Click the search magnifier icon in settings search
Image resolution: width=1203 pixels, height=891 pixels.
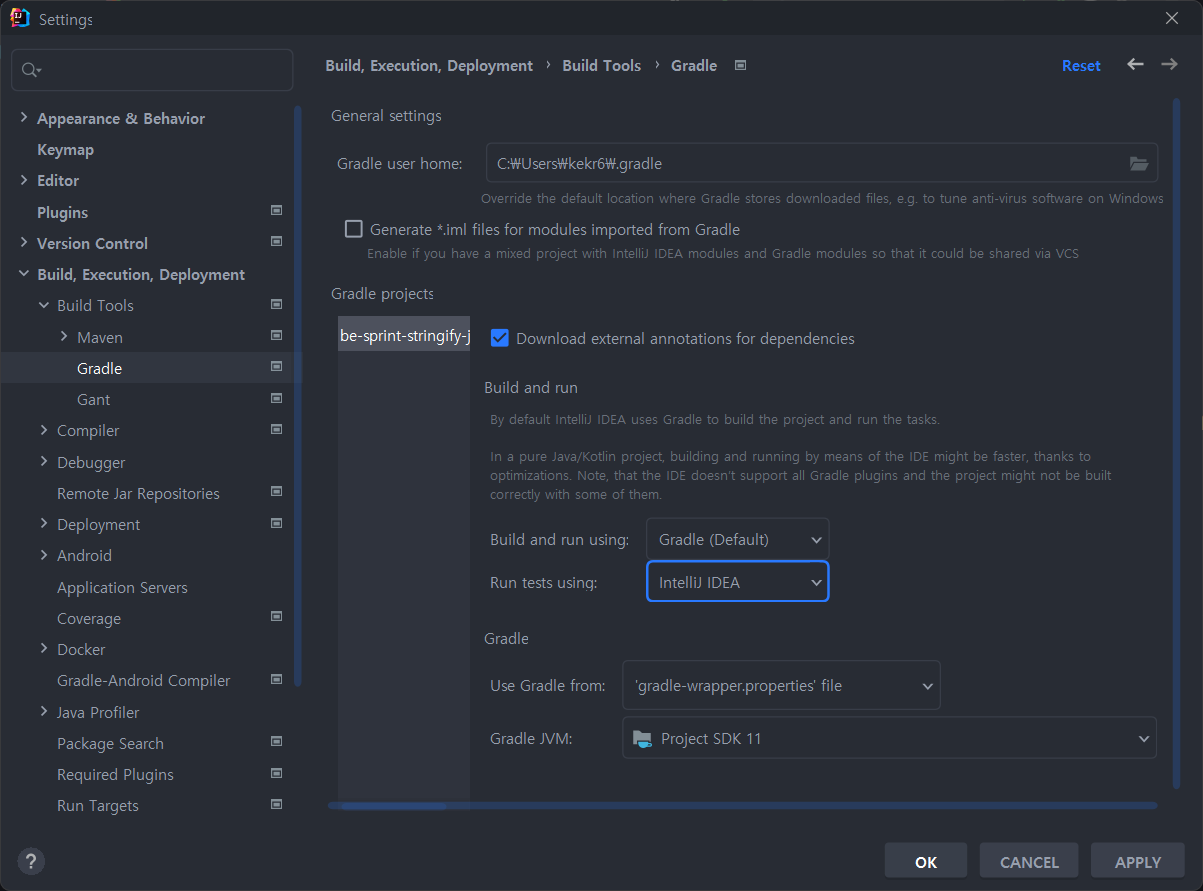click(x=30, y=70)
